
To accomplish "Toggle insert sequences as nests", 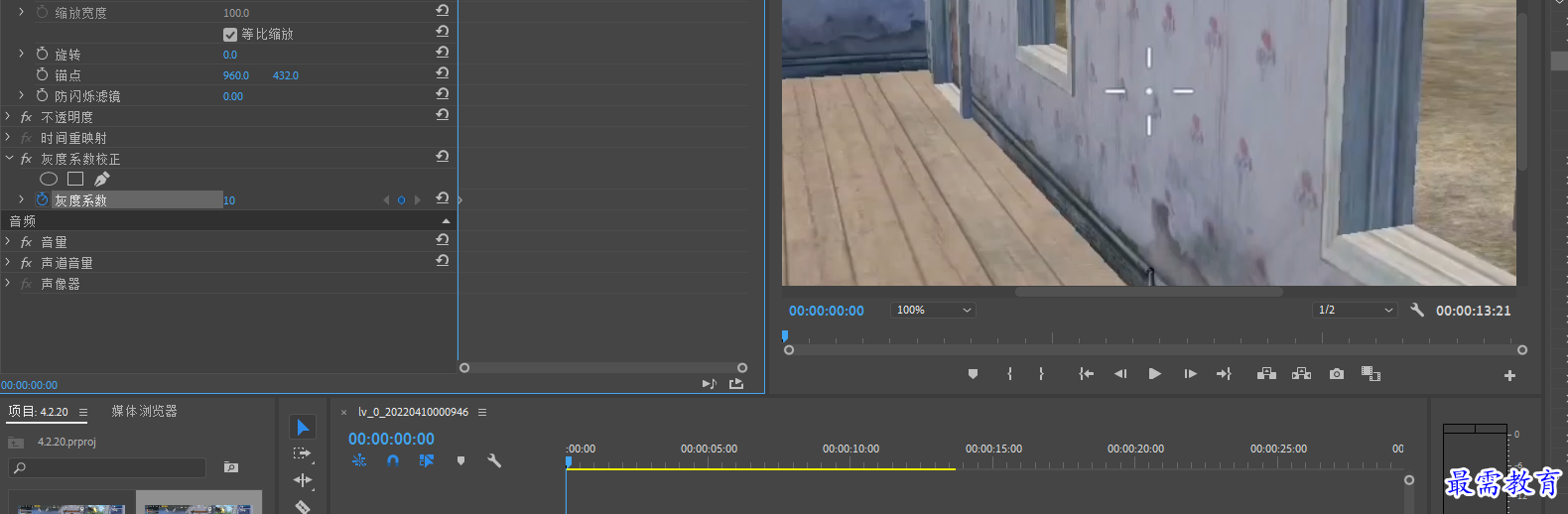I will pos(359,460).
